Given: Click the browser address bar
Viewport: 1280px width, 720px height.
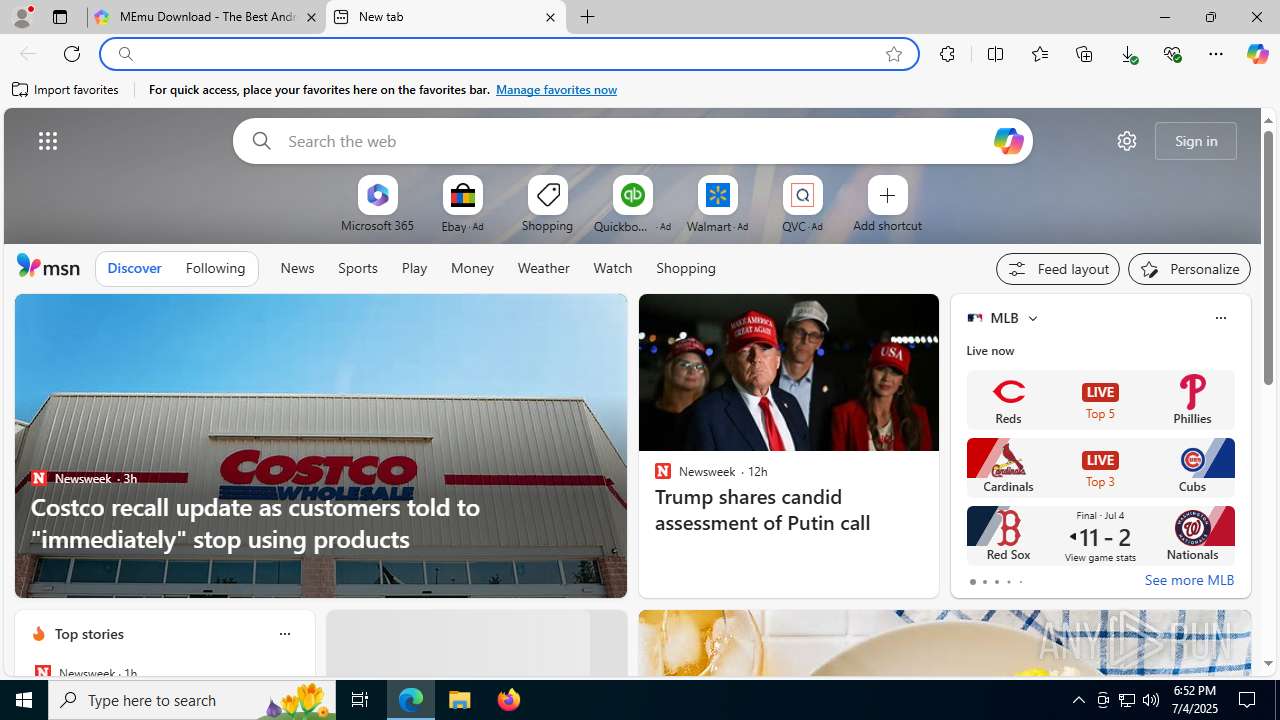Looking at the screenshot, I should coord(510,54).
